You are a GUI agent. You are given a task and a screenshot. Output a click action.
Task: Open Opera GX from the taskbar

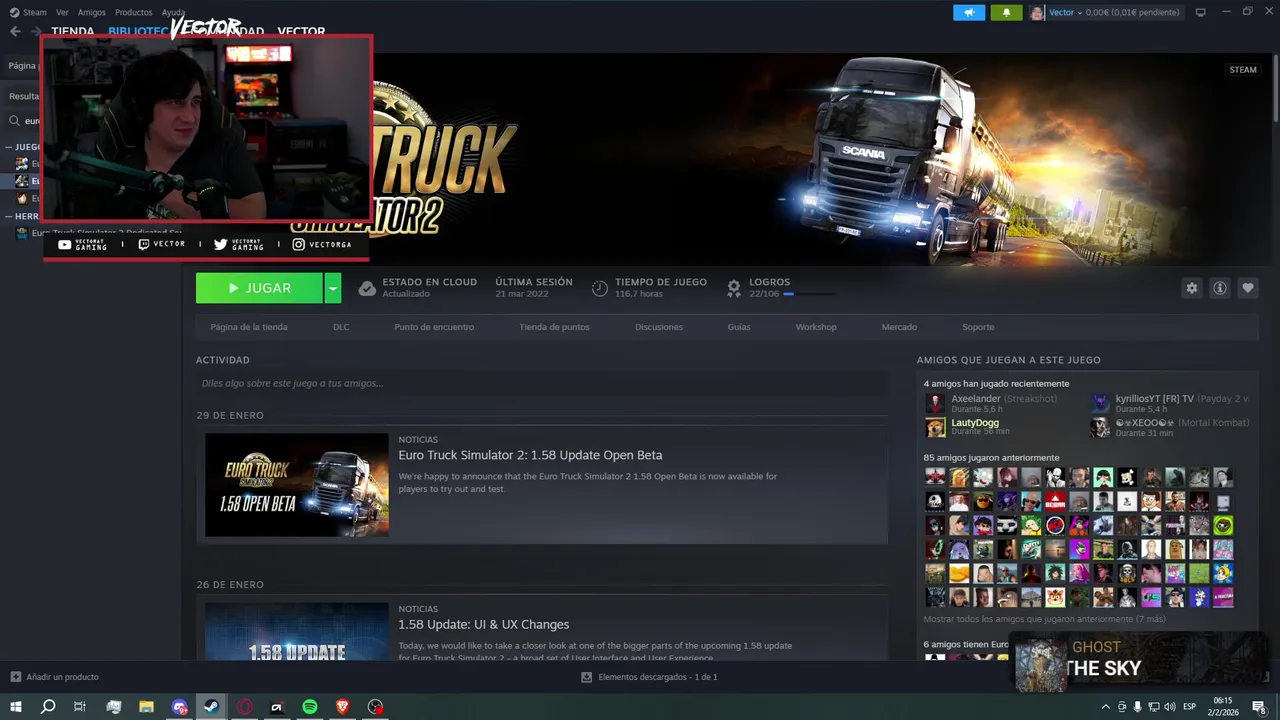pyautogui.click(x=244, y=707)
